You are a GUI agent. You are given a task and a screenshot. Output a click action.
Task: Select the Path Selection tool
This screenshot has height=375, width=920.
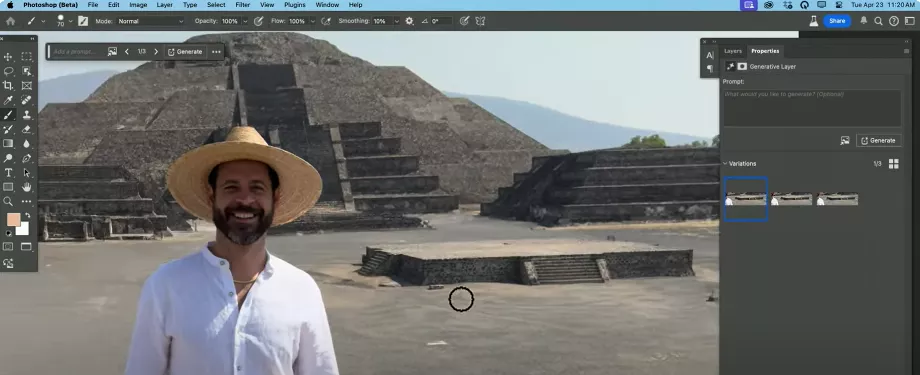26,173
